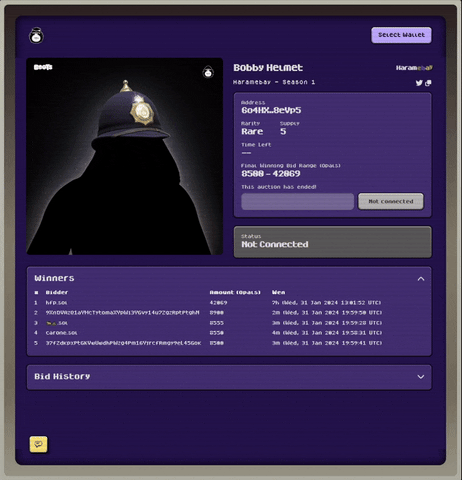The width and height of the screenshot is (462, 480).
Task: Open the Bid History section header
Action: [x=229, y=377]
